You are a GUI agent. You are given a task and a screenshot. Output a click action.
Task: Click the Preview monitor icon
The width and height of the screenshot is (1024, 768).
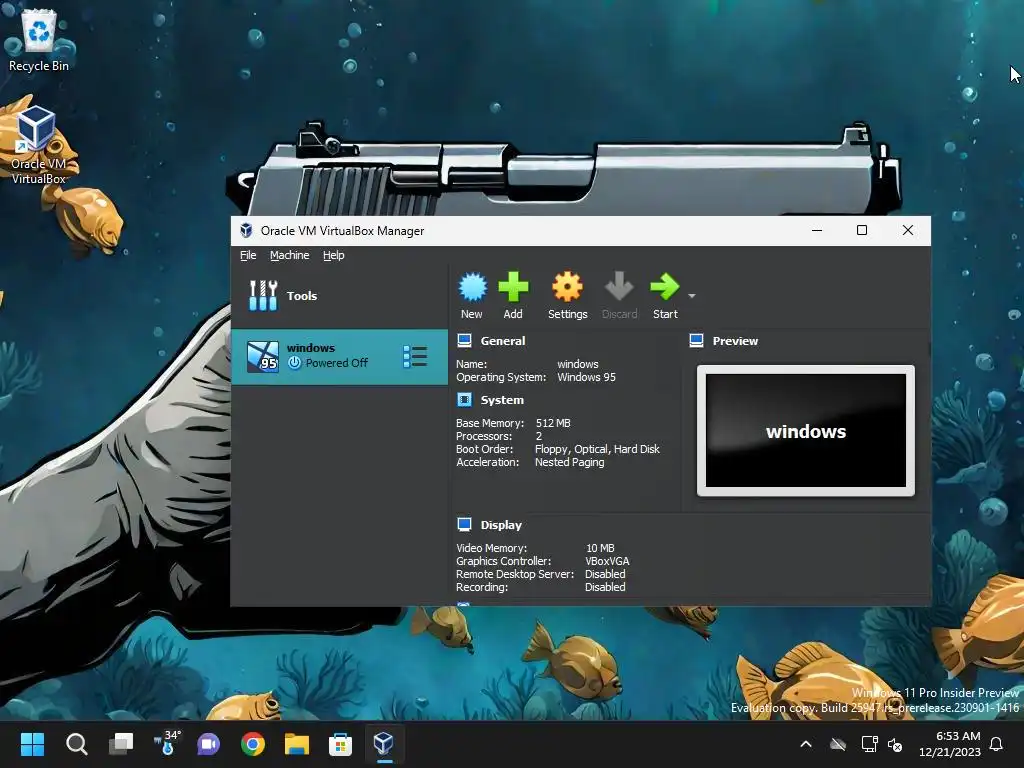tap(696, 340)
